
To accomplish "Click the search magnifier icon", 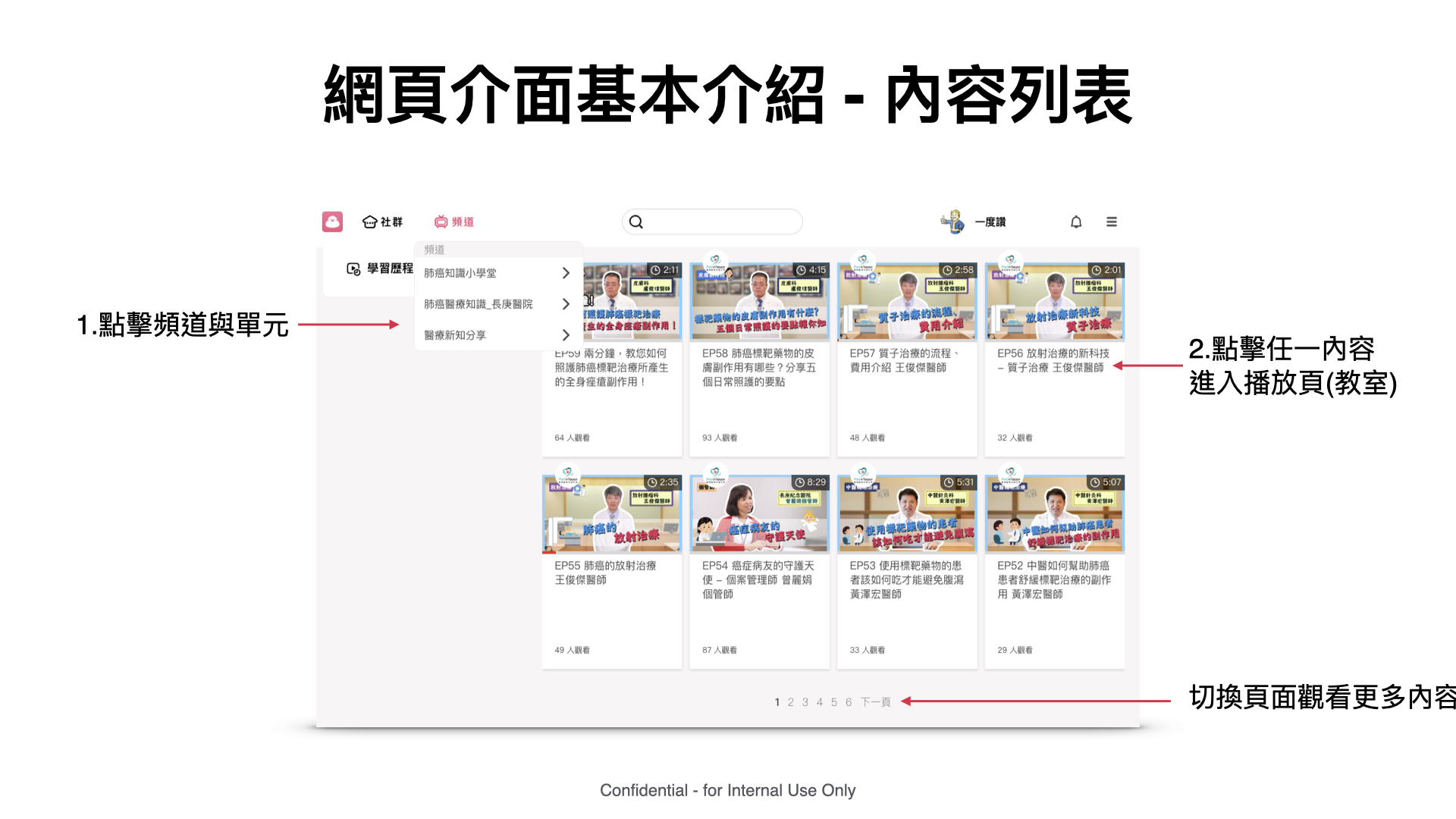I will [636, 221].
